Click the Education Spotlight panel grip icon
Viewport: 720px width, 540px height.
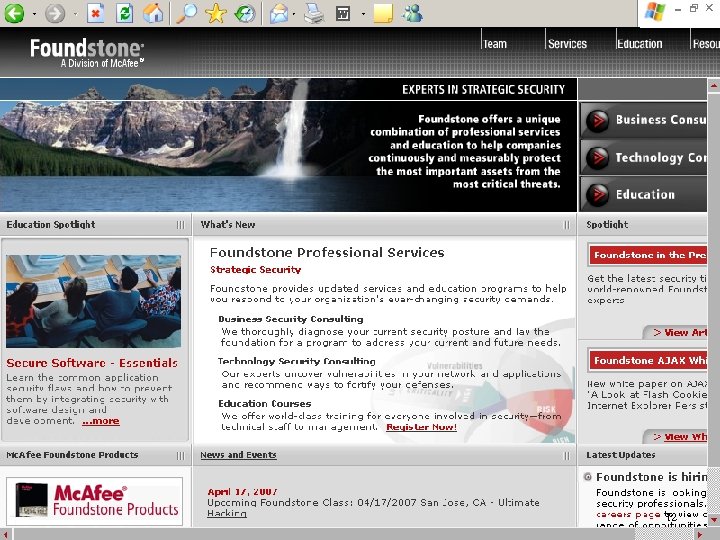point(180,225)
